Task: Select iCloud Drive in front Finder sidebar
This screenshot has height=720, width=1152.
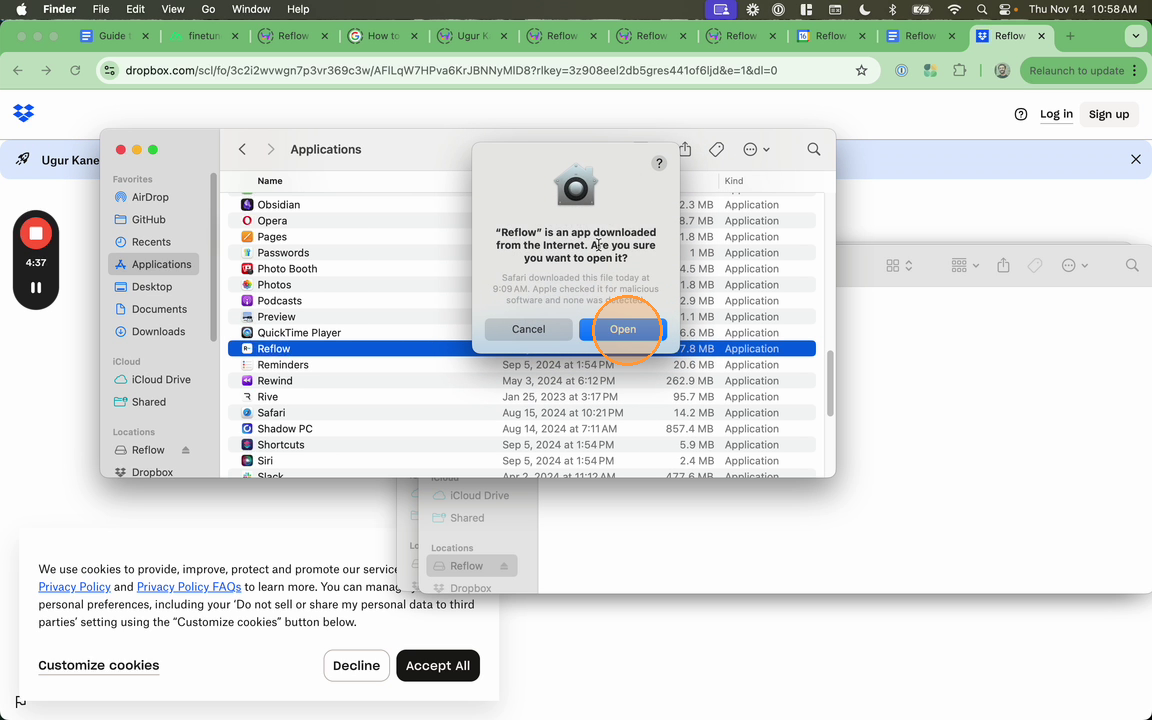Action: click(152, 379)
